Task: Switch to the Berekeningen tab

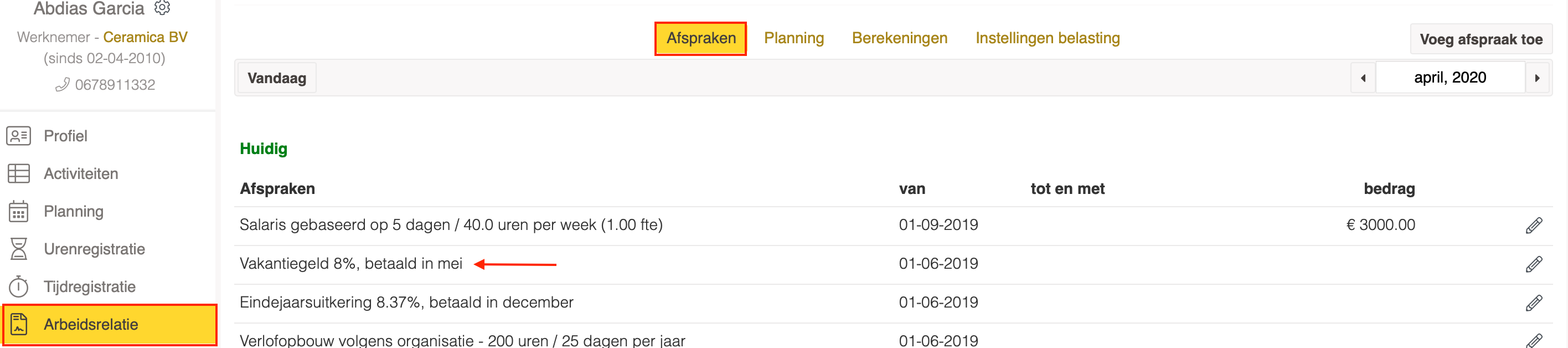Action: pyautogui.click(x=899, y=38)
